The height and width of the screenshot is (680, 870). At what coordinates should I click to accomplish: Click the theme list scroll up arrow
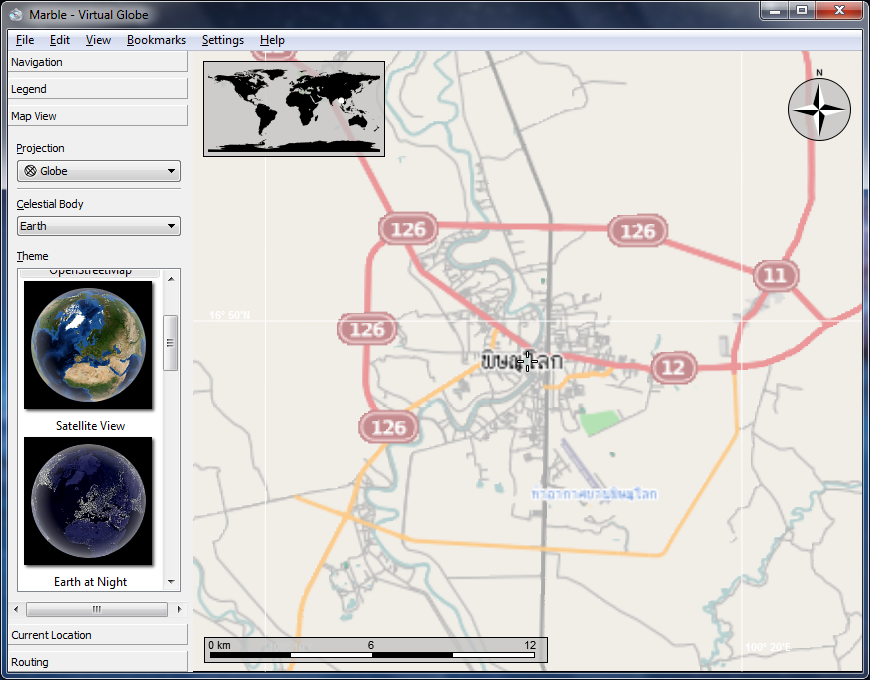point(171,278)
